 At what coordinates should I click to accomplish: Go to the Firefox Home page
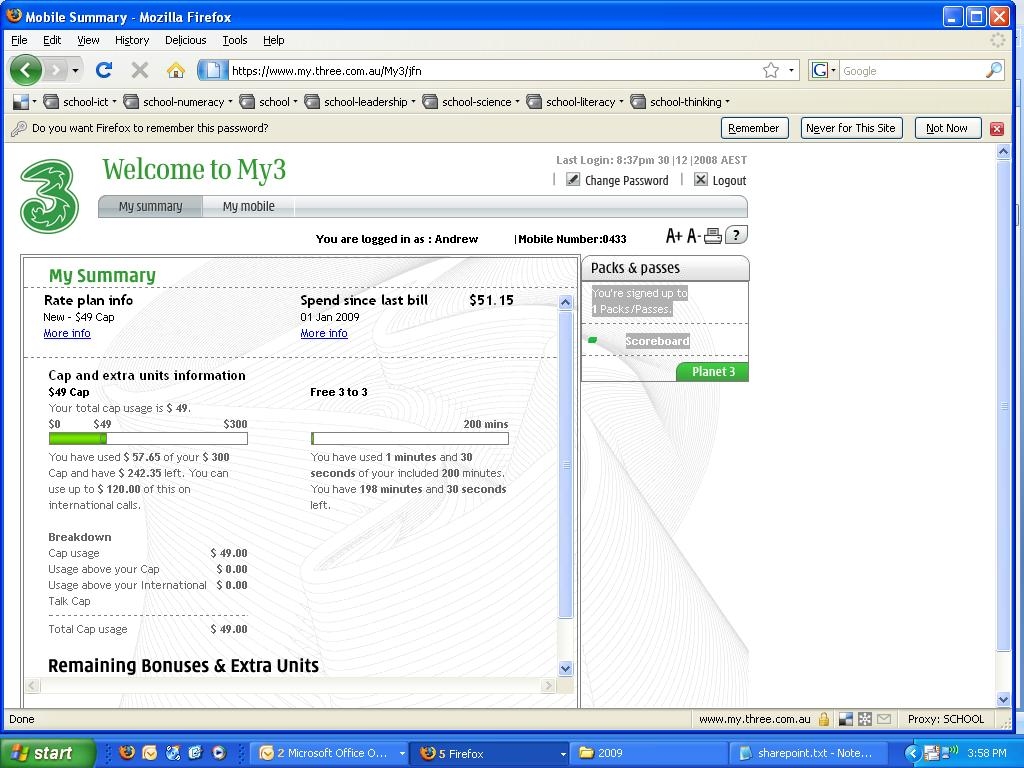175,70
